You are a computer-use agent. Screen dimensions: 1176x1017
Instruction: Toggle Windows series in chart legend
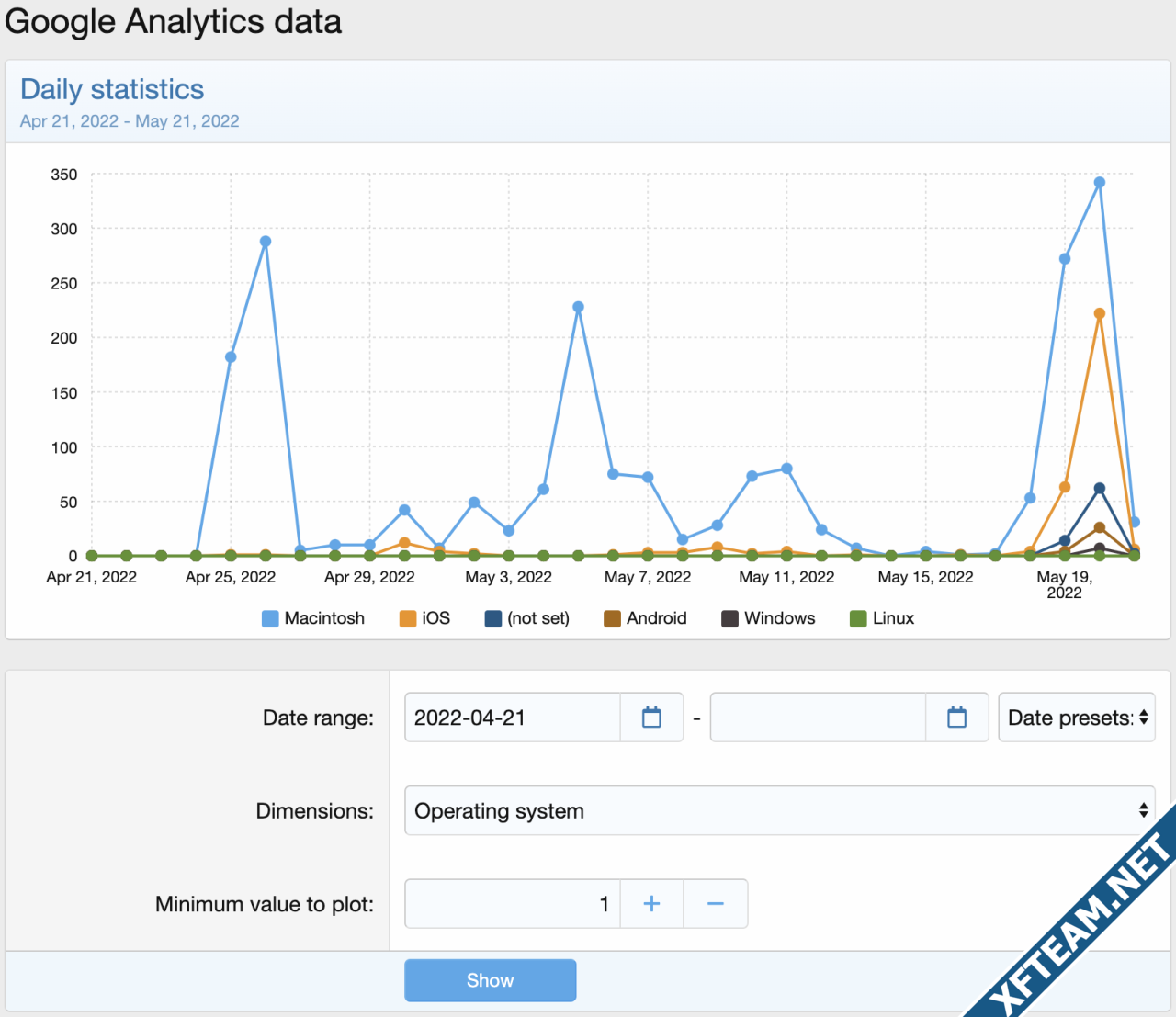768,618
